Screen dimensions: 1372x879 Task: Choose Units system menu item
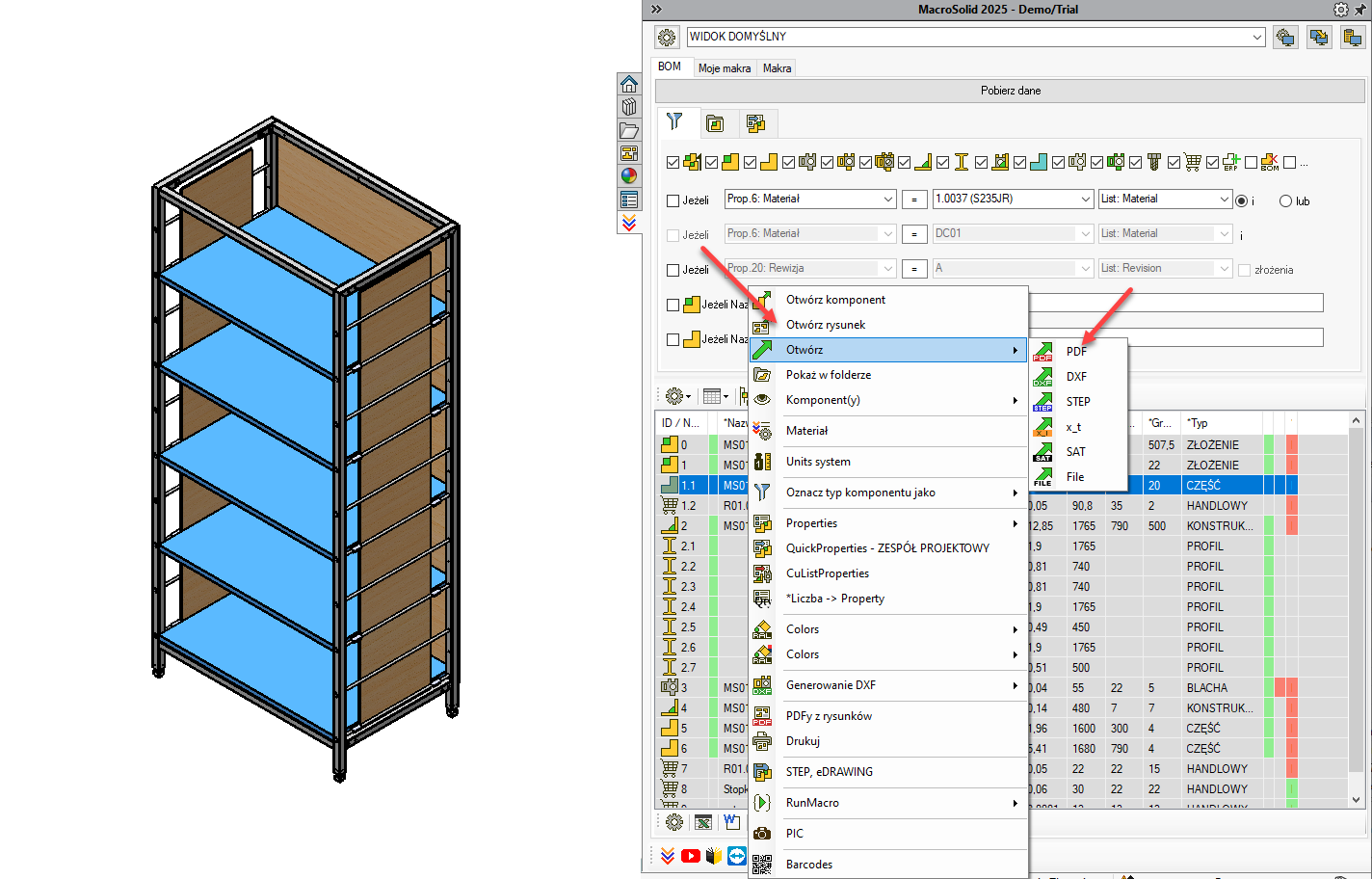[x=888, y=462]
